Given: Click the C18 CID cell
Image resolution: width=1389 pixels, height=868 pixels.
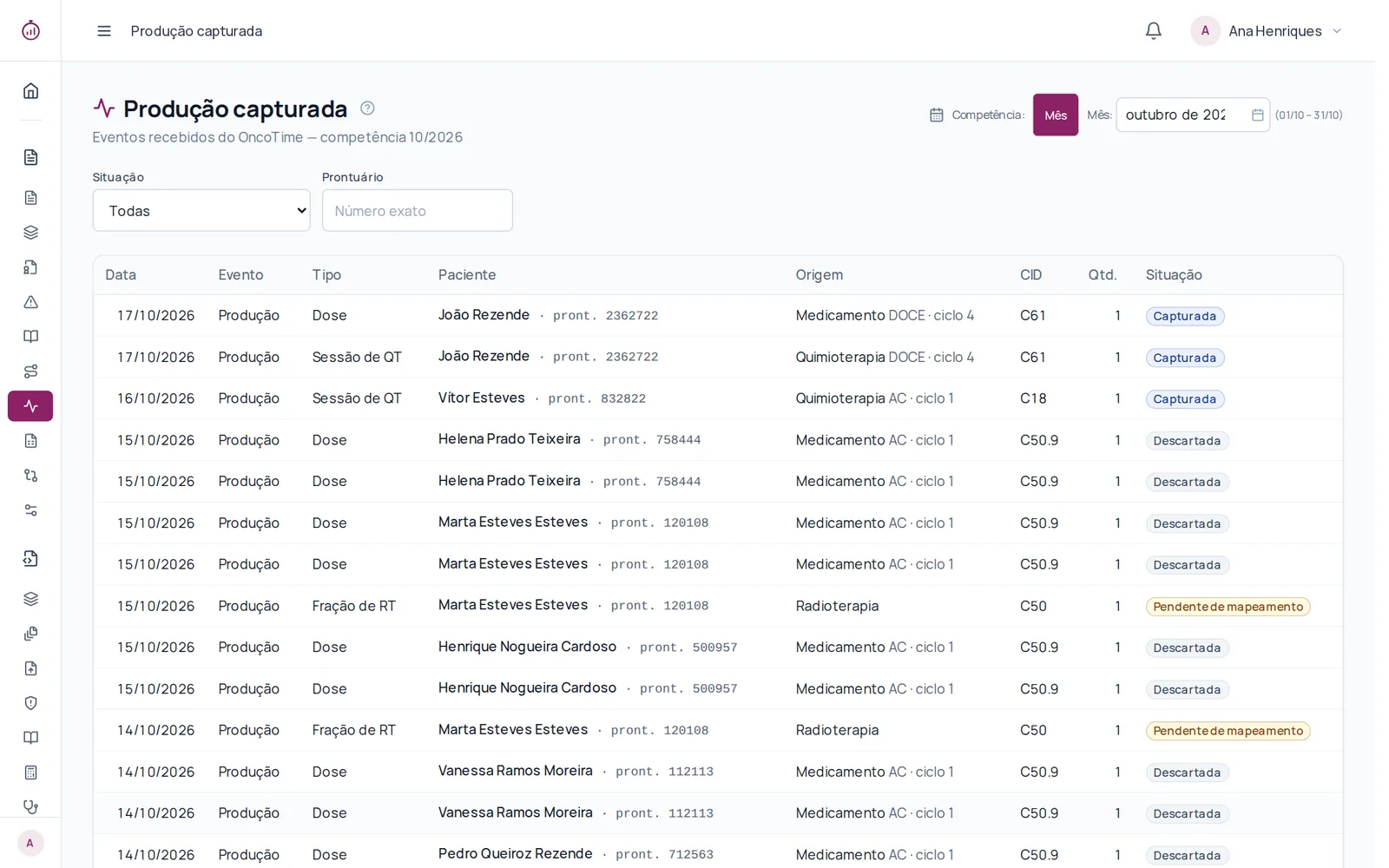Looking at the screenshot, I should click(1033, 398).
